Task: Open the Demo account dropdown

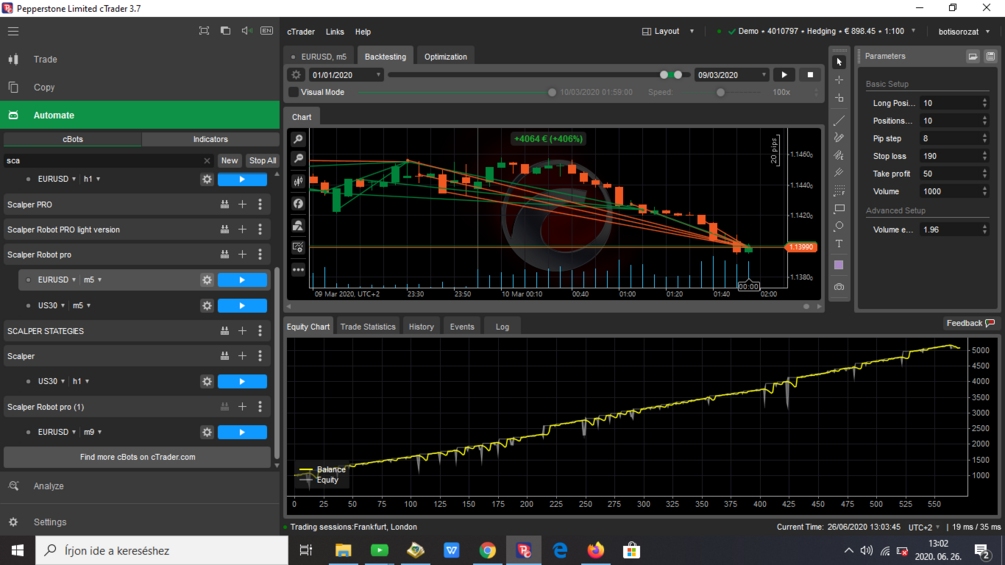Action: click(822, 31)
